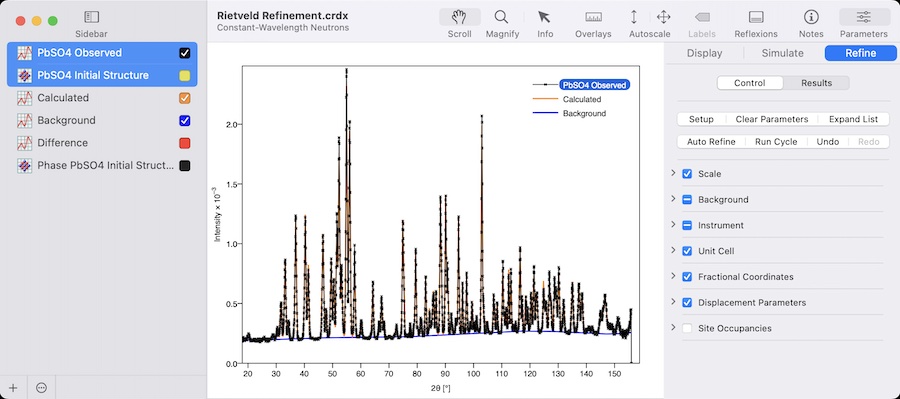Show the Reflexions panel
The width and height of the screenshot is (900, 399).
tap(756, 17)
